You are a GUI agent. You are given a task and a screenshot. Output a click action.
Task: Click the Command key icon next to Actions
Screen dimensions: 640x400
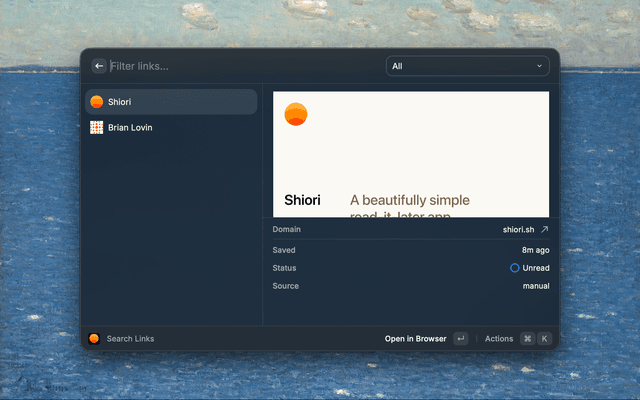(x=527, y=339)
